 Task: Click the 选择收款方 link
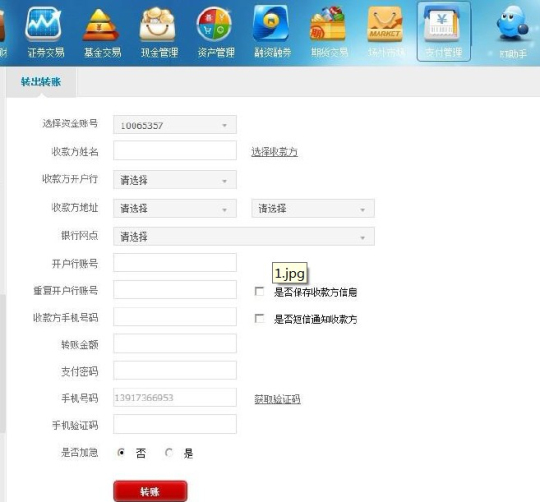(x=274, y=152)
